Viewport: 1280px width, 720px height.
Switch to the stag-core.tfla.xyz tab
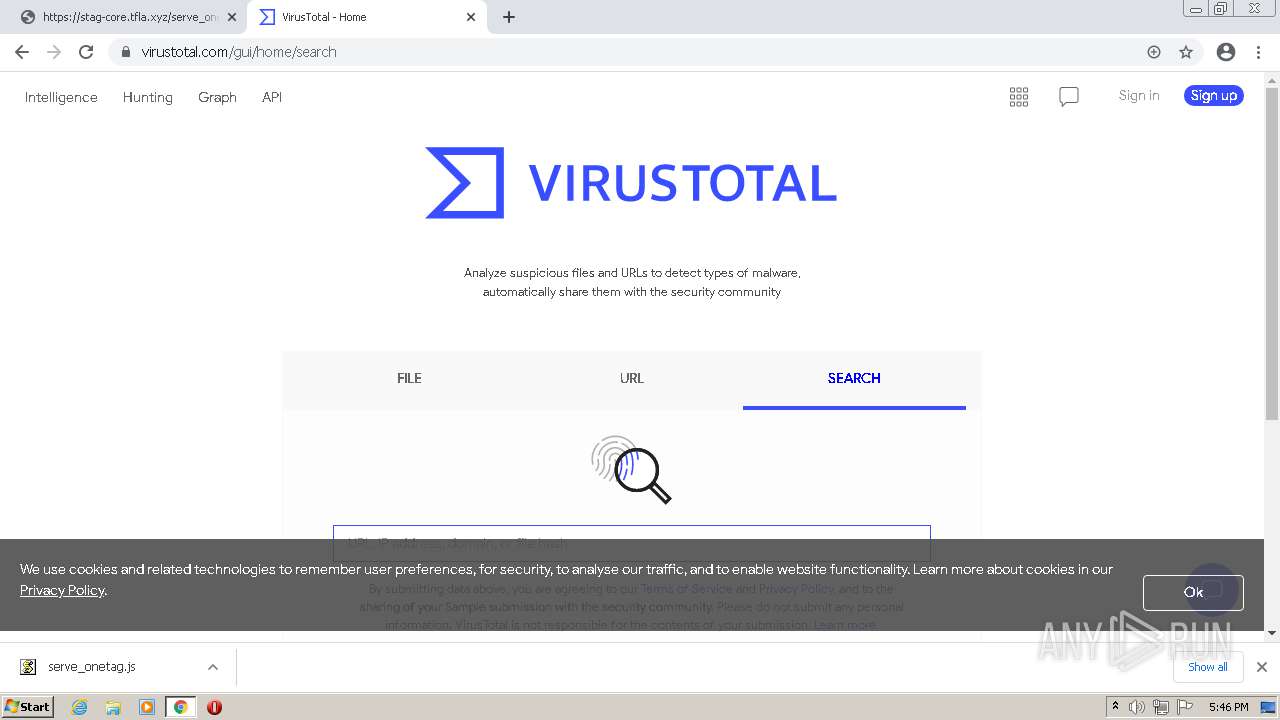coord(128,17)
